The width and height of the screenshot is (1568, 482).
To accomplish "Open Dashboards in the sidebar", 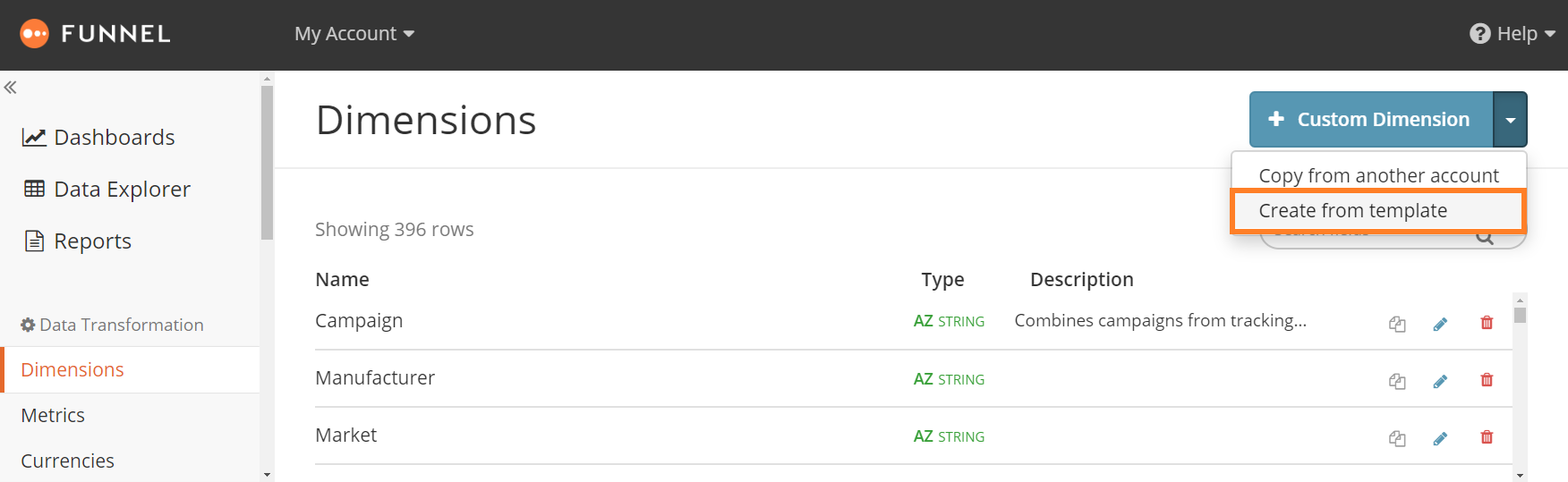I will pyautogui.click(x=98, y=137).
